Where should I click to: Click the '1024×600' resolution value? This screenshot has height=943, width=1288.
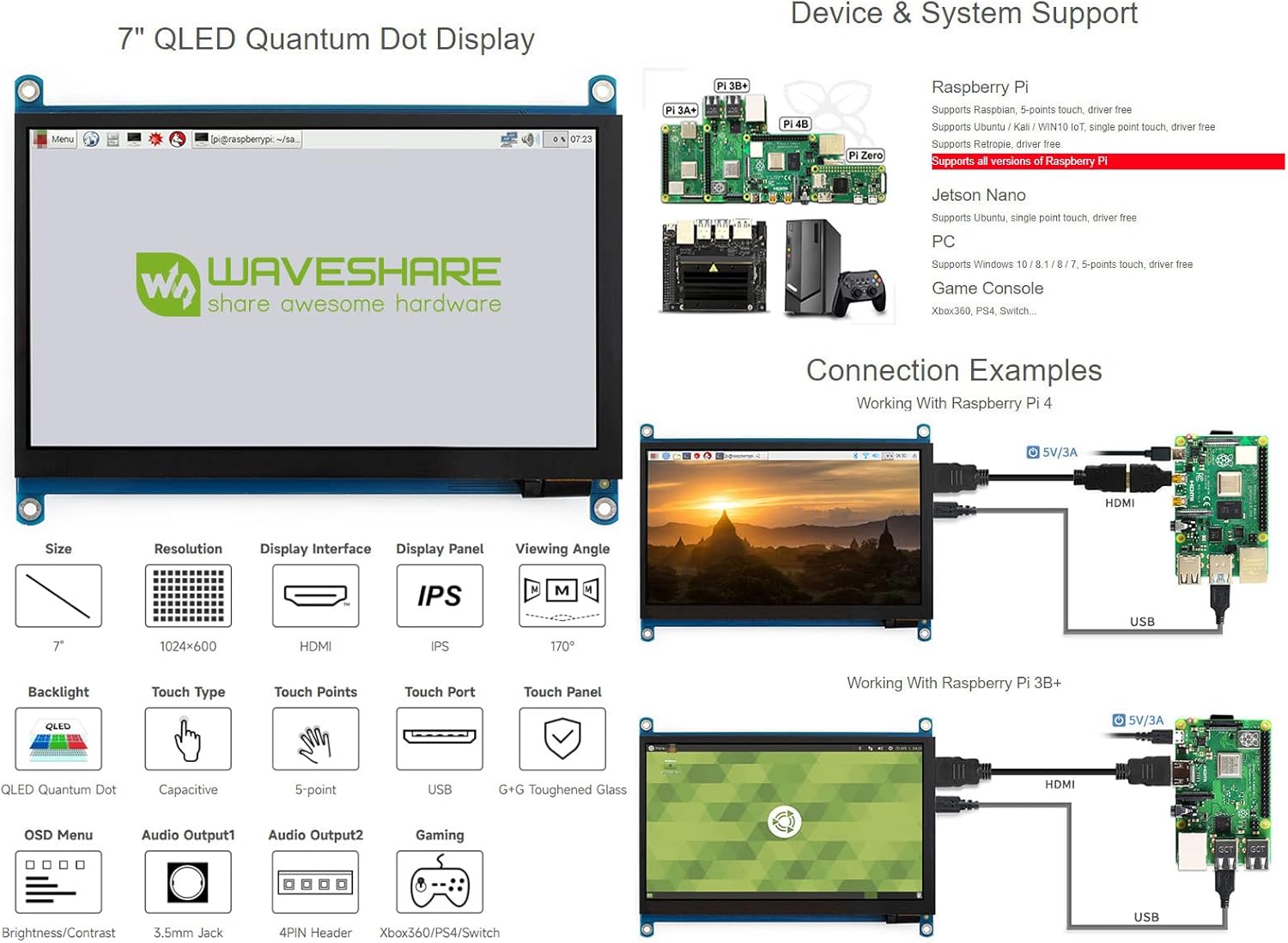(188, 647)
